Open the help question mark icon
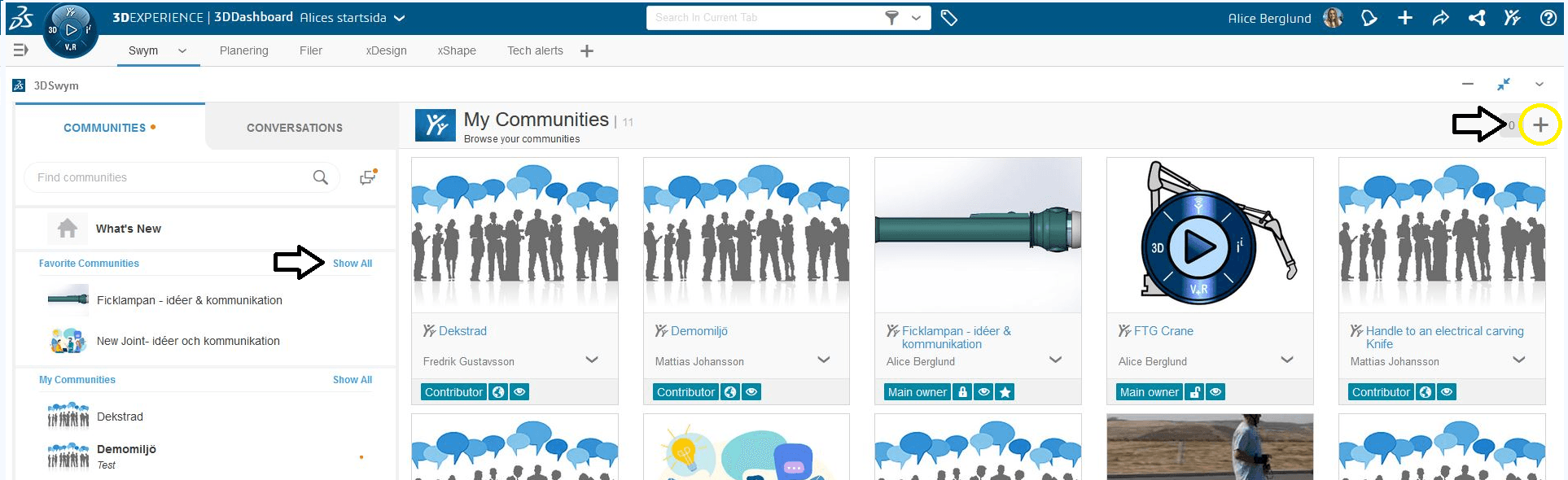1568x480 pixels. pos(1548,18)
